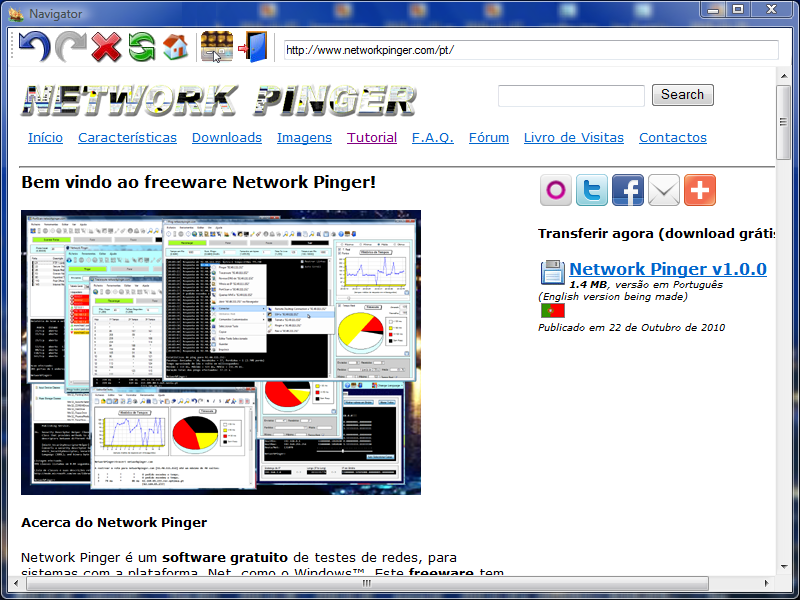Click the floppy disk download icon
The width and height of the screenshot is (800, 600).
click(552, 272)
